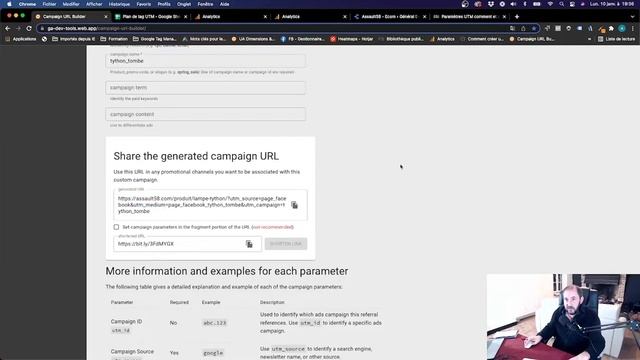Open the UA Dimensions bookmark
The height and width of the screenshot is (360, 640).
coord(253,39)
